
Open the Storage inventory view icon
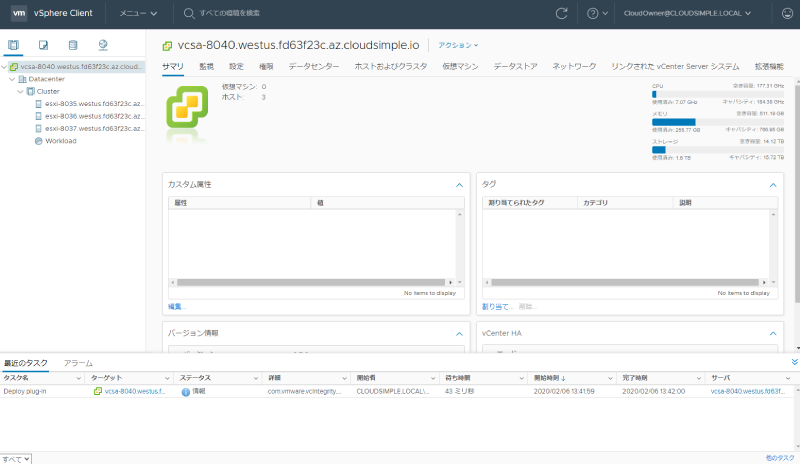tap(73, 45)
